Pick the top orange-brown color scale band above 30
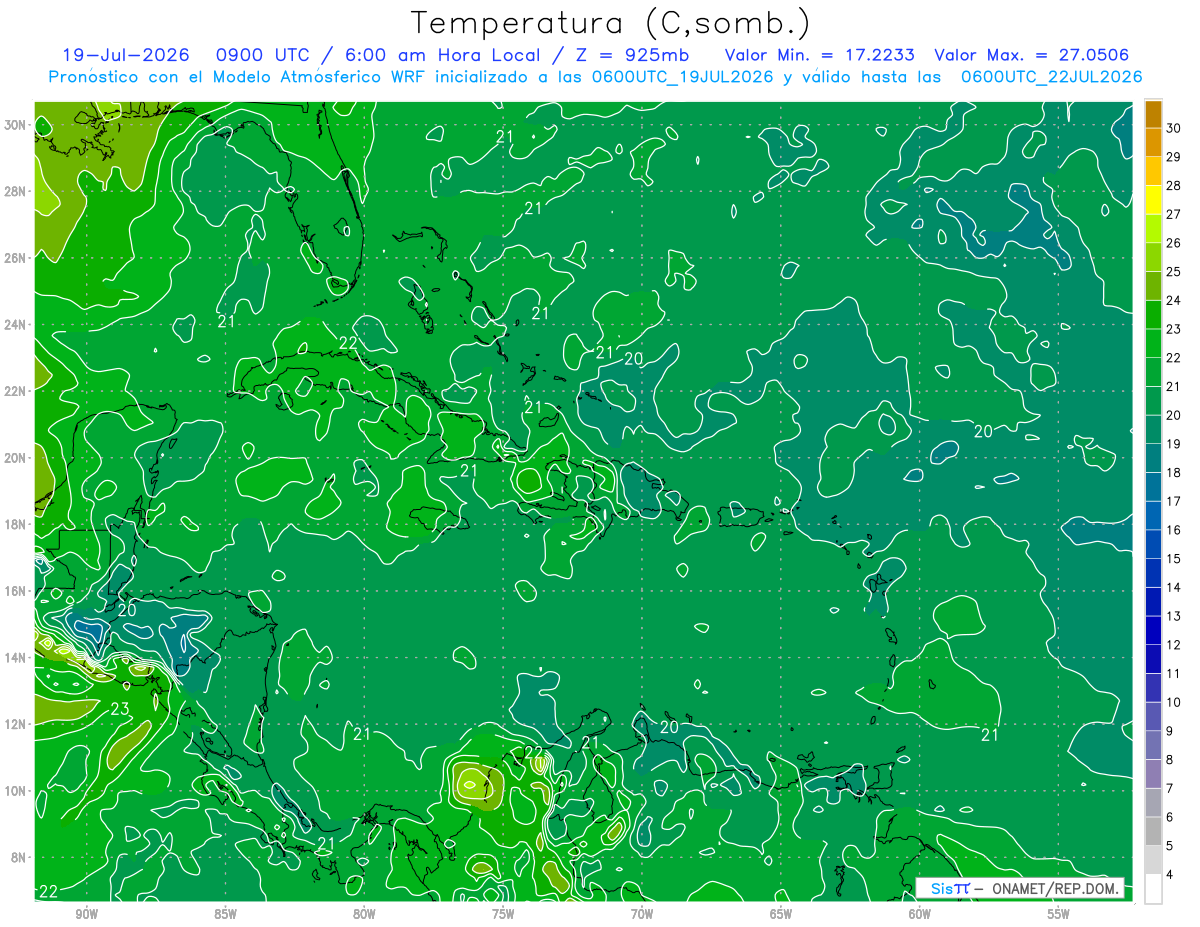 (x=1153, y=114)
